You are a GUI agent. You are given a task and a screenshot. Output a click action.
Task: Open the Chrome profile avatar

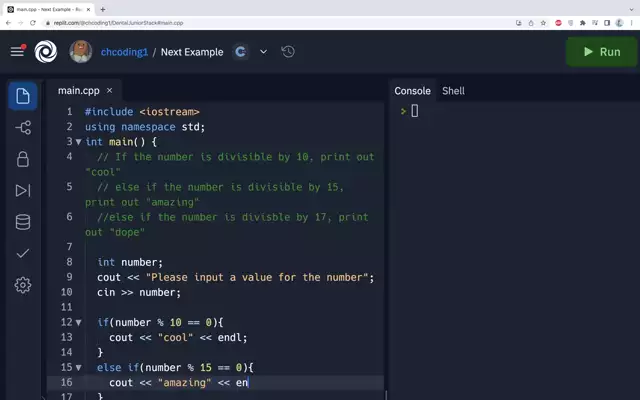point(619,23)
